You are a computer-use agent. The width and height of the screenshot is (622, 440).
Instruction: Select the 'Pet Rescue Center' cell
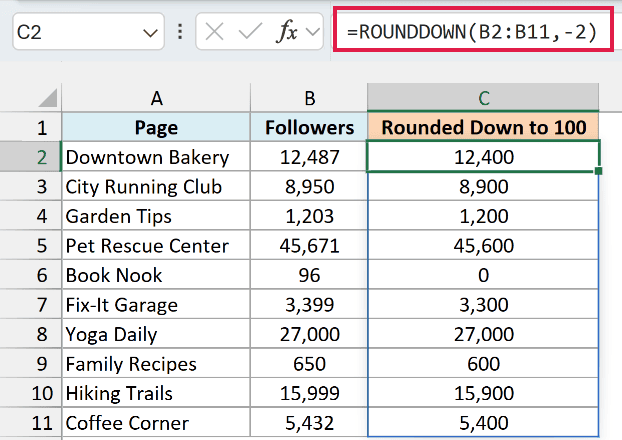coord(156,245)
